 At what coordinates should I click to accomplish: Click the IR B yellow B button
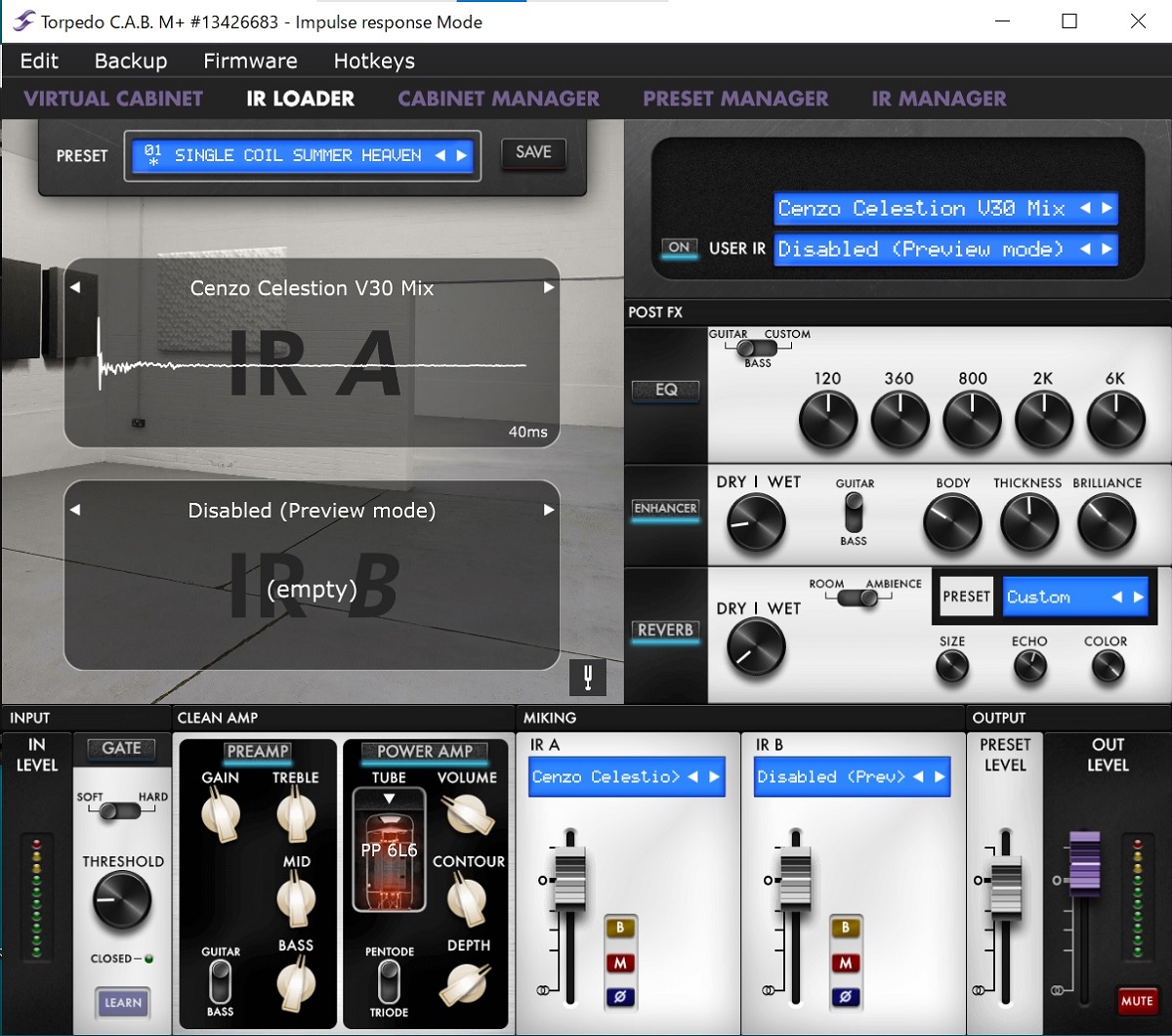[846, 928]
